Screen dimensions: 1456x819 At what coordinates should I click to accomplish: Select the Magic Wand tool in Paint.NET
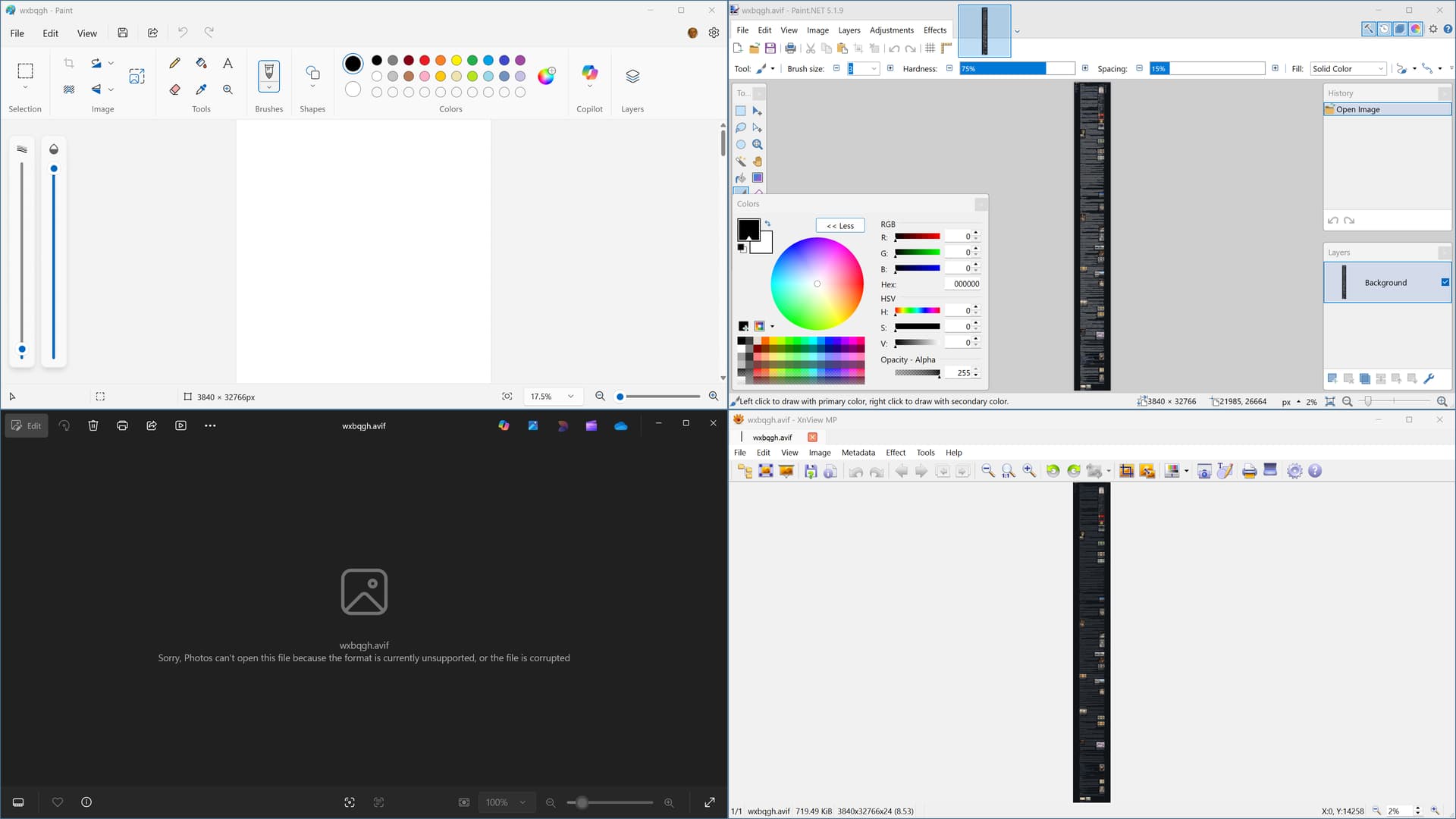click(741, 161)
